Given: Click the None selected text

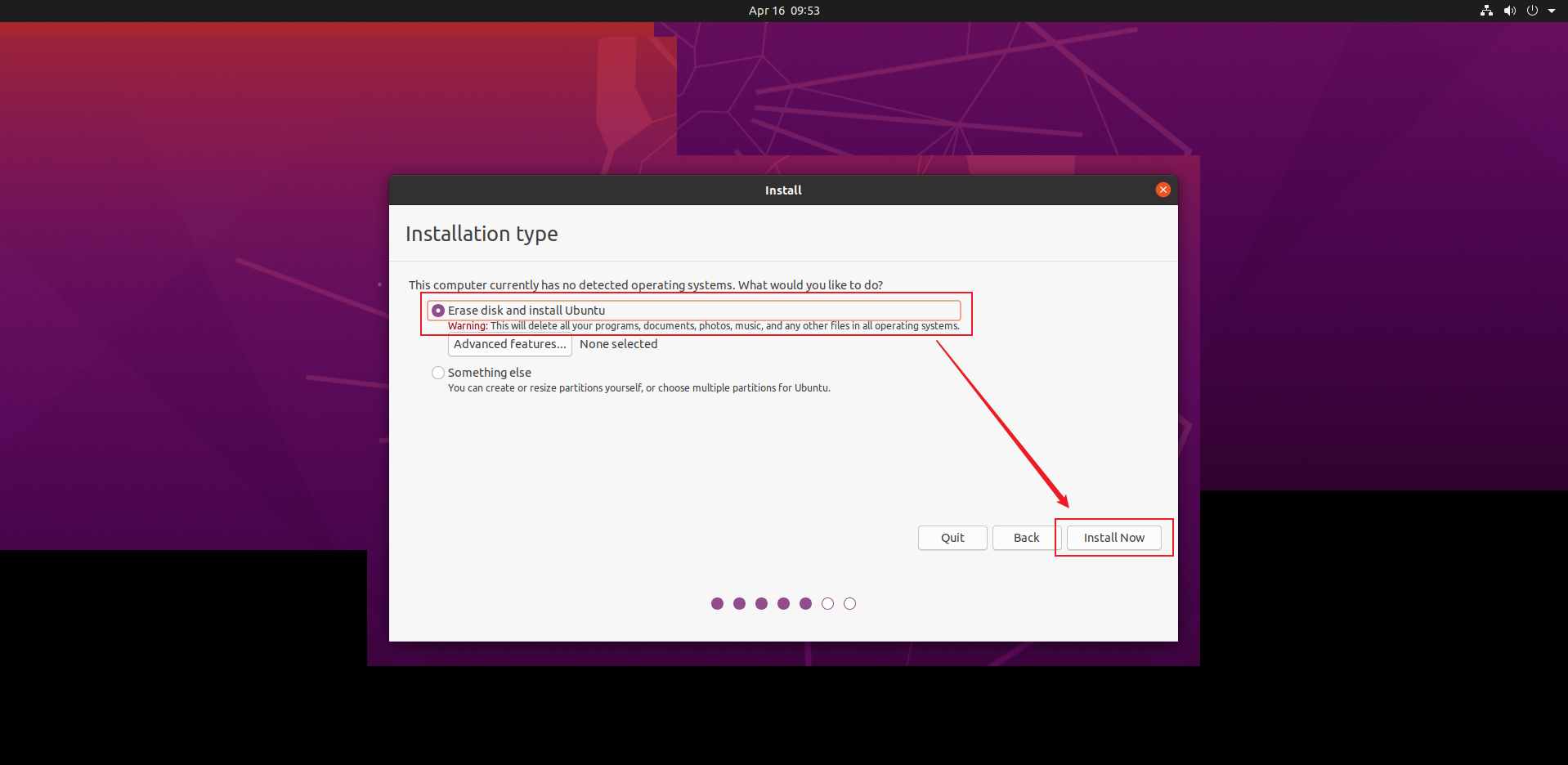Looking at the screenshot, I should (x=618, y=344).
